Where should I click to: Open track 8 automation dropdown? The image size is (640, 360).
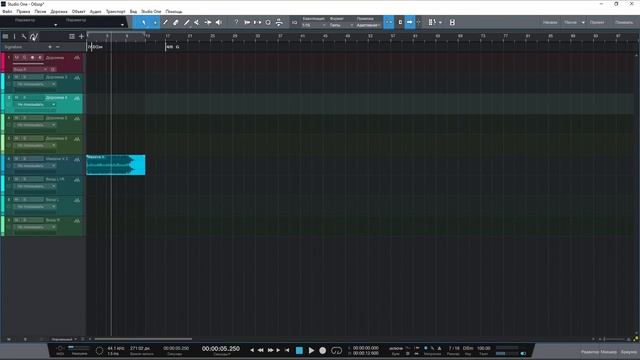point(35,207)
